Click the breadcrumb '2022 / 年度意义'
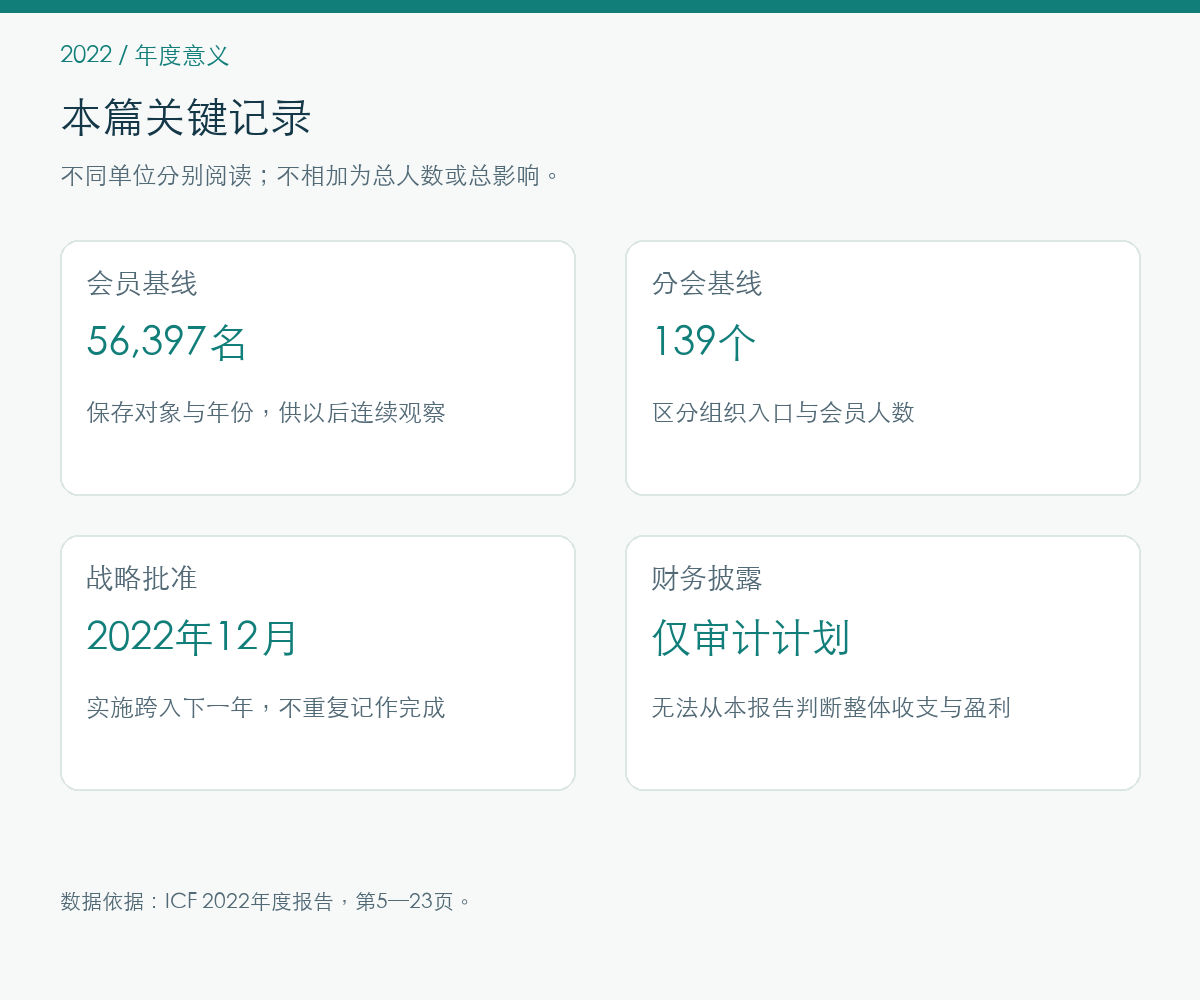 pyautogui.click(x=145, y=55)
